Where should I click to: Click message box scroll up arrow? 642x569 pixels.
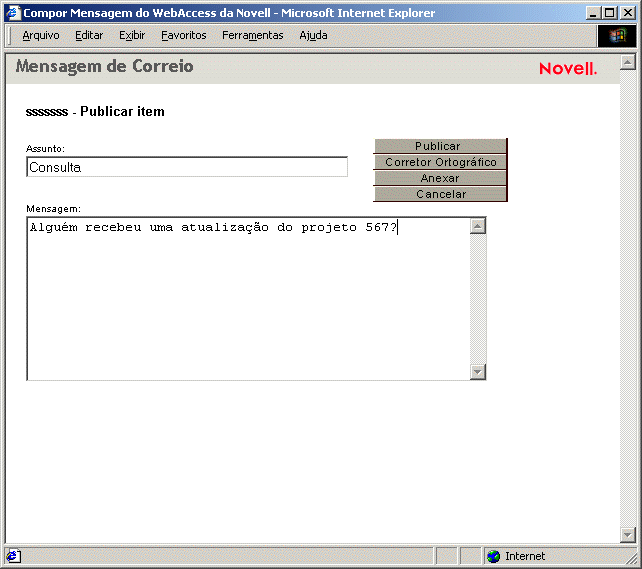click(478, 226)
